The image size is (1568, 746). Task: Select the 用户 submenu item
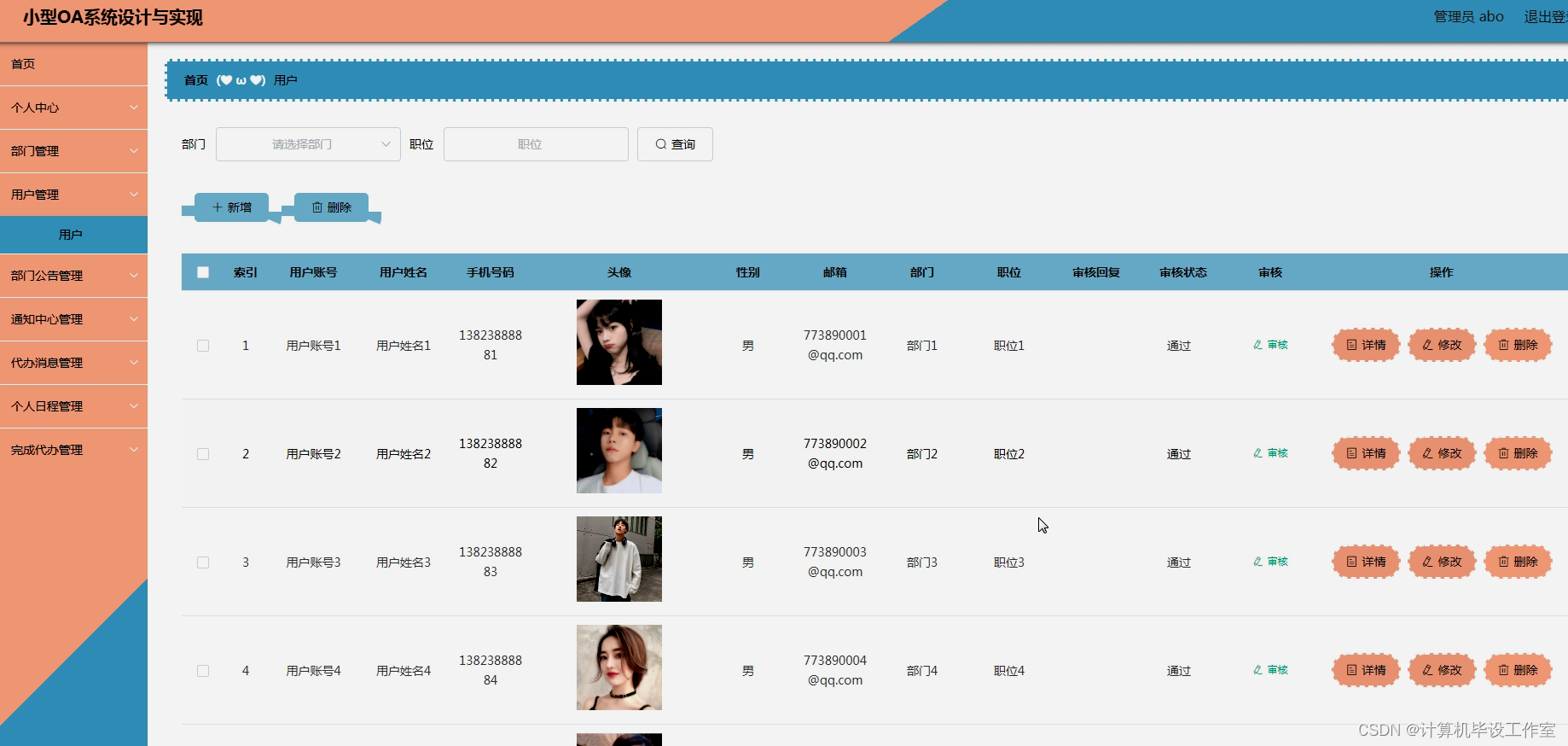(x=73, y=235)
